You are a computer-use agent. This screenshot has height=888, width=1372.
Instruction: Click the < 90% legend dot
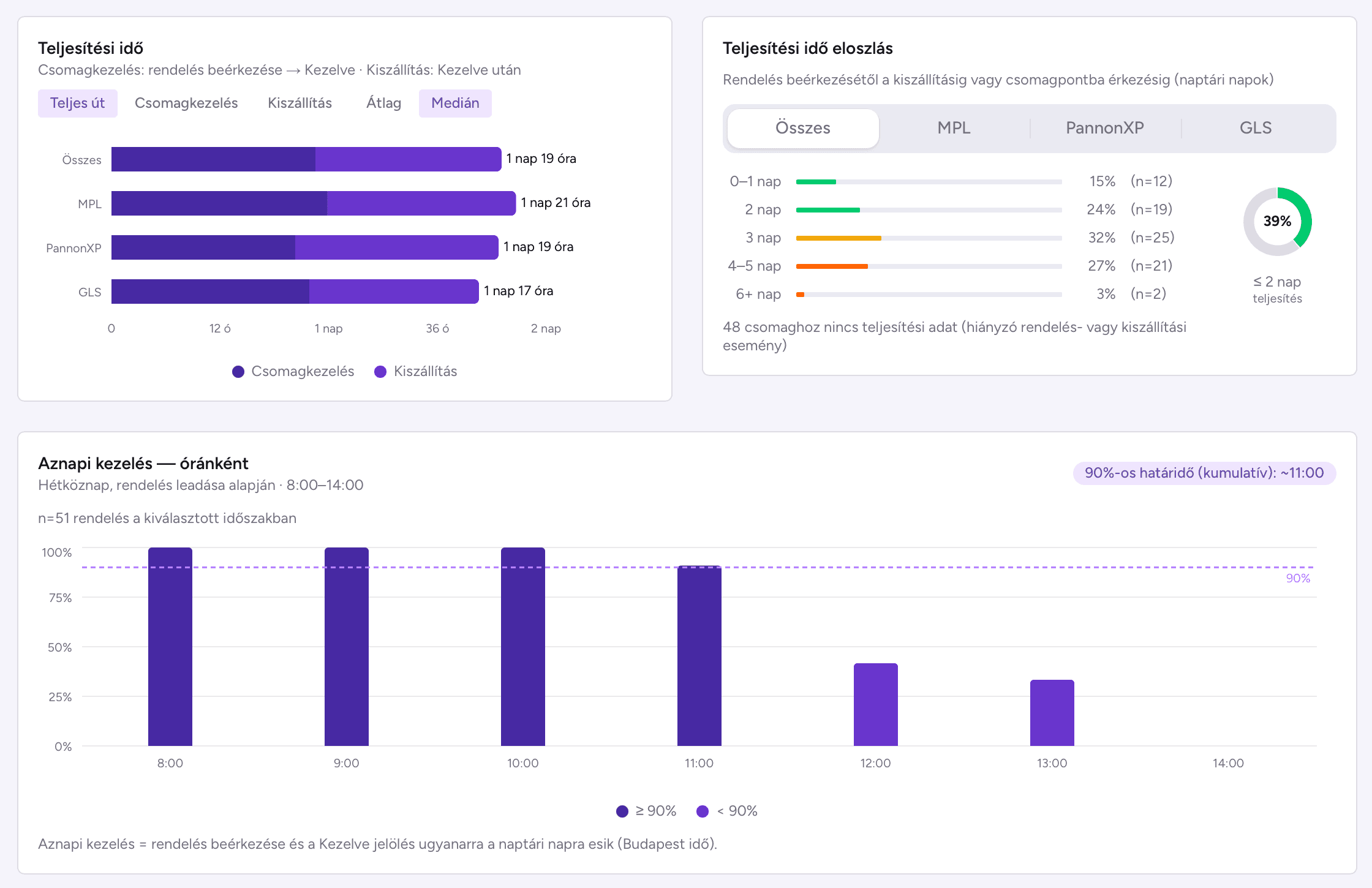click(703, 811)
